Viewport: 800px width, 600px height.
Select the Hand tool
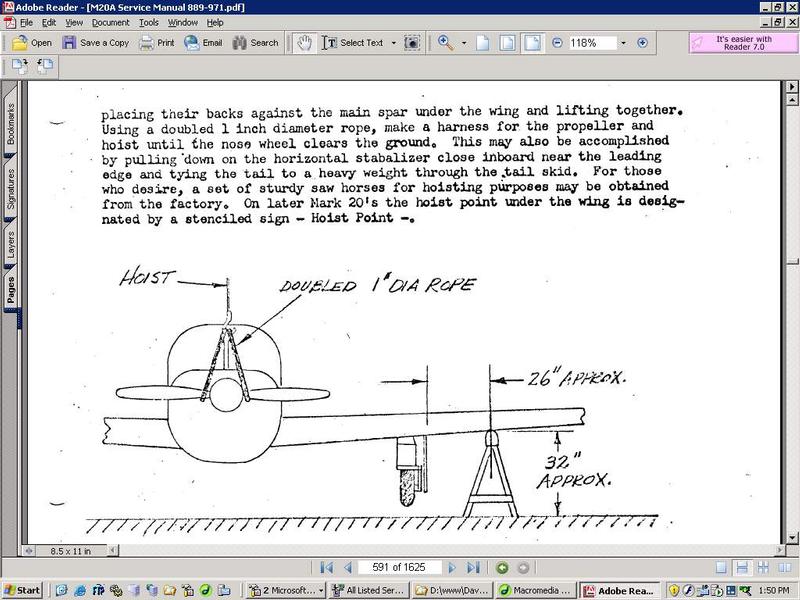coord(304,43)
